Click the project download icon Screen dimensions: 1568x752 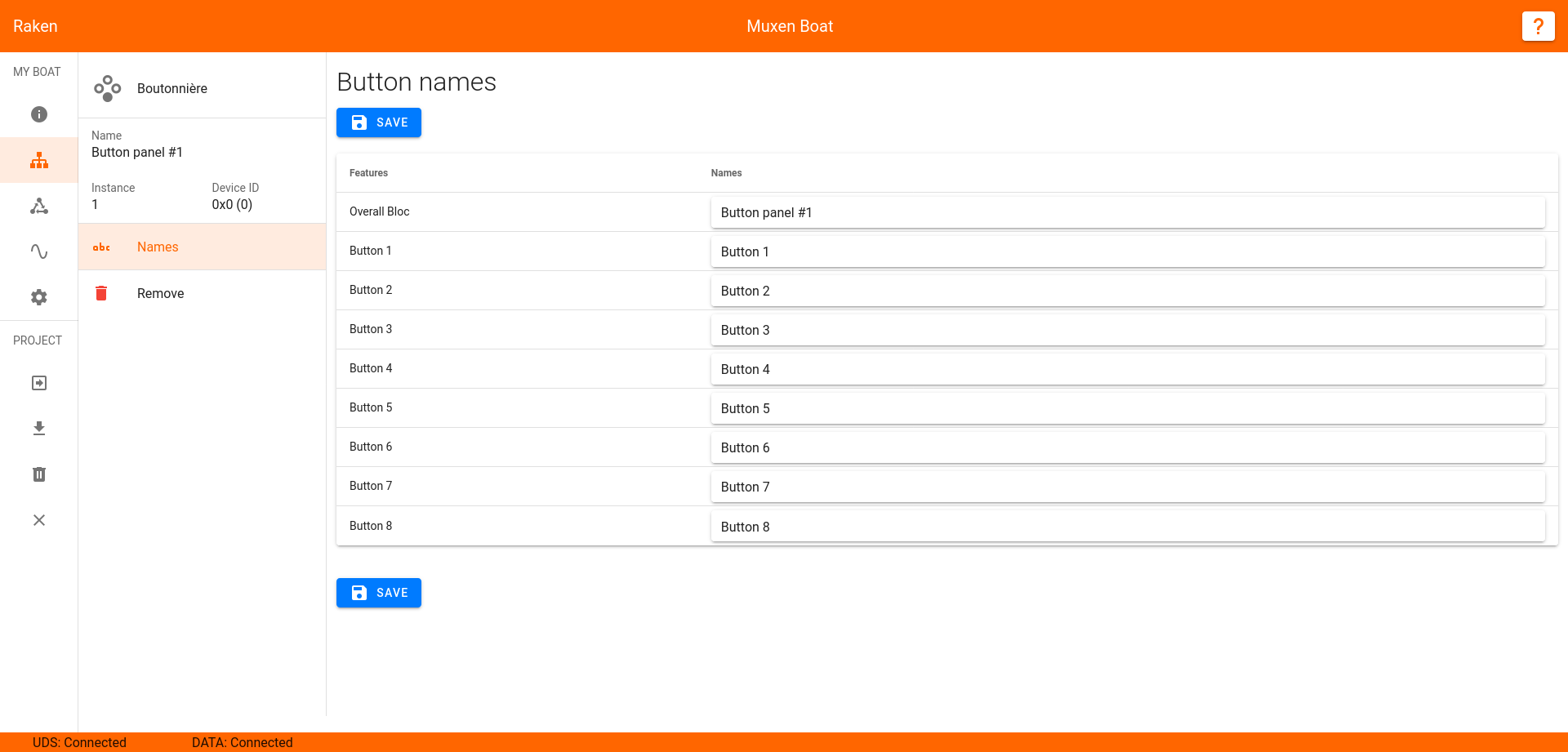click(39, 429)
